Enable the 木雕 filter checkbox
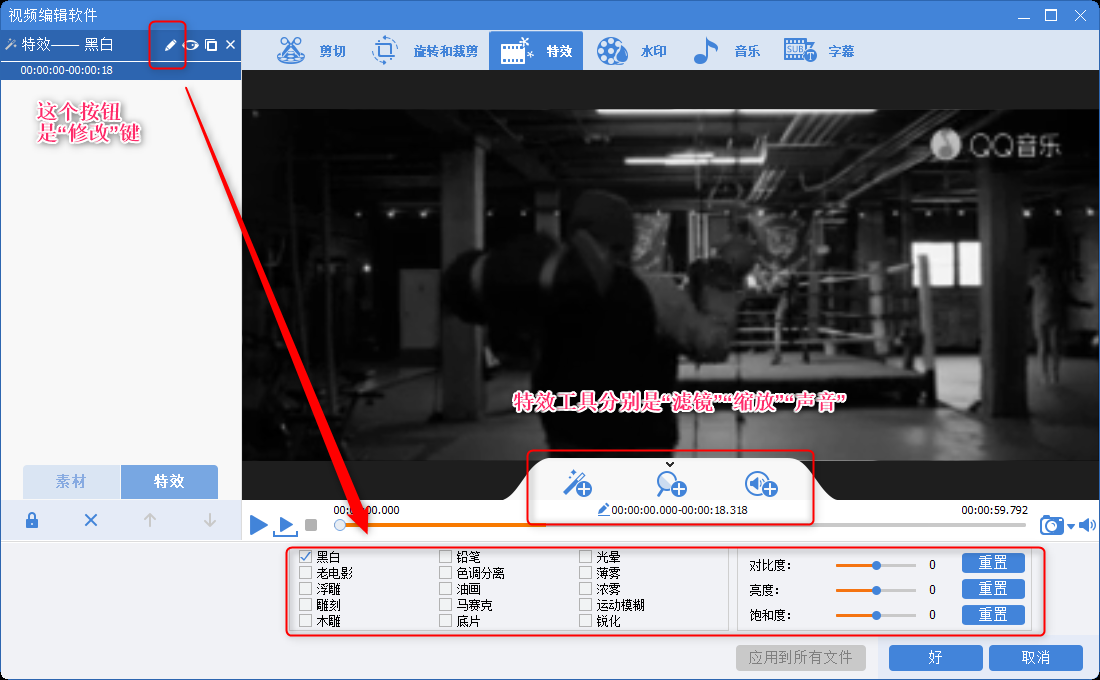This screenshot has height=680, width=1100. pyautogui.click(x=305, y=620)
